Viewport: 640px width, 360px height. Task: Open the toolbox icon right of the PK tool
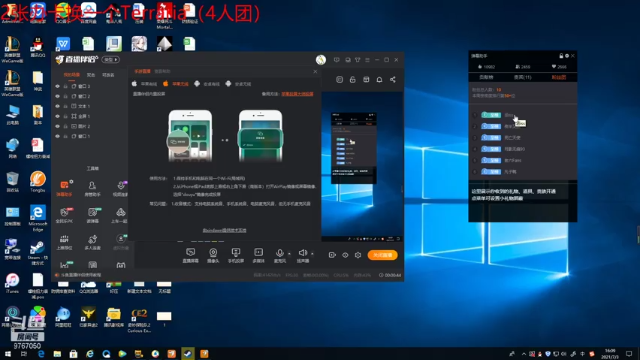coord(93,215)
